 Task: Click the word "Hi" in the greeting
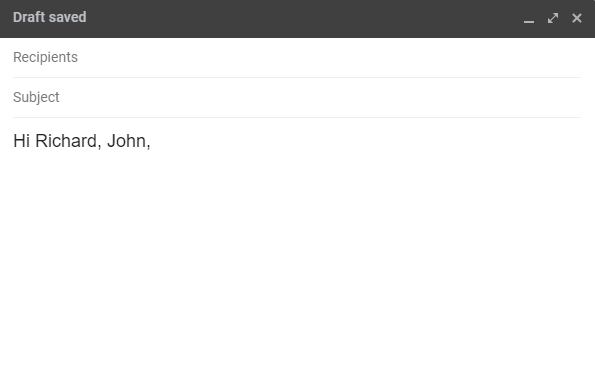21,141
